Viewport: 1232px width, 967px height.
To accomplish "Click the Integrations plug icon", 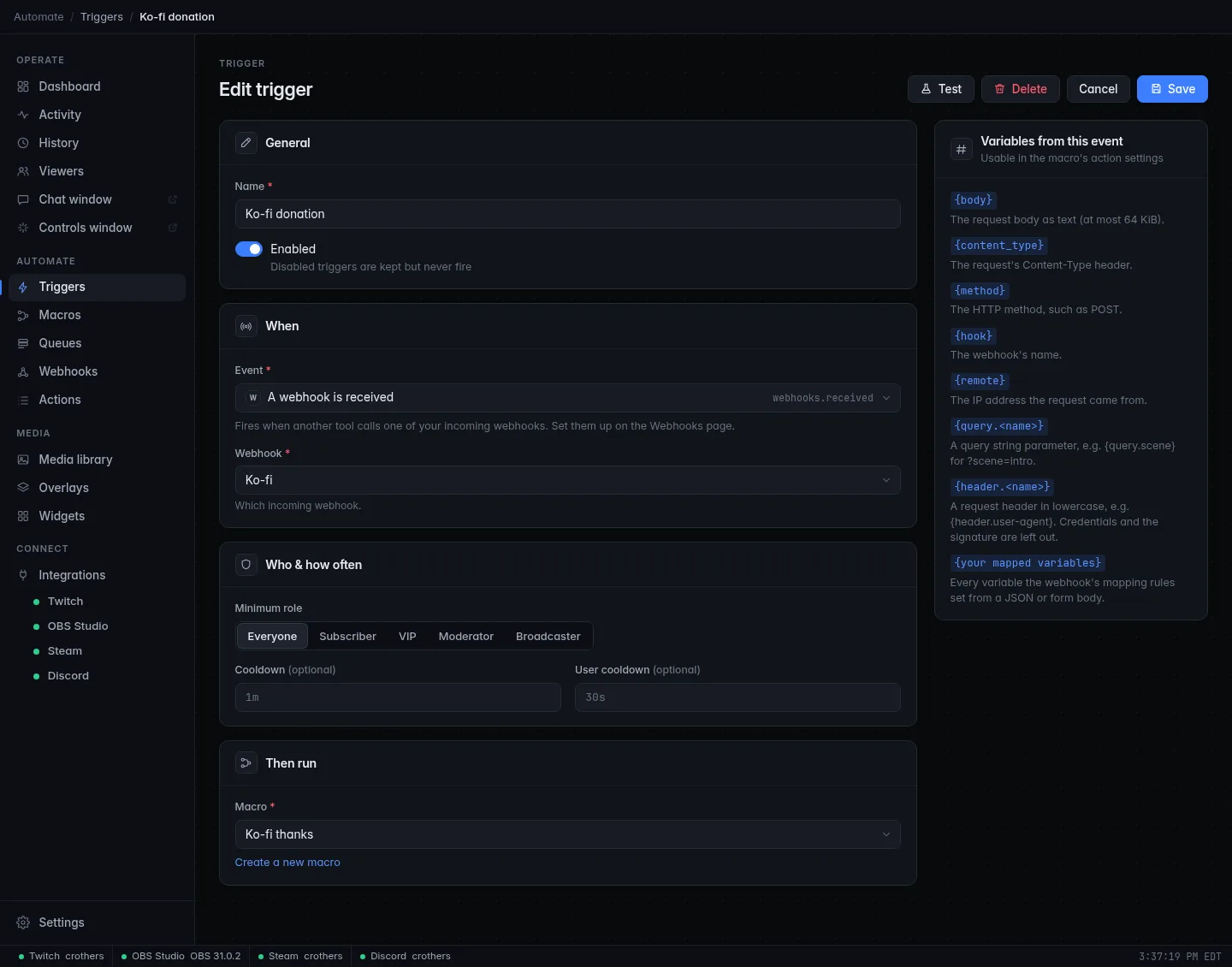I will (x=23, y=575).
